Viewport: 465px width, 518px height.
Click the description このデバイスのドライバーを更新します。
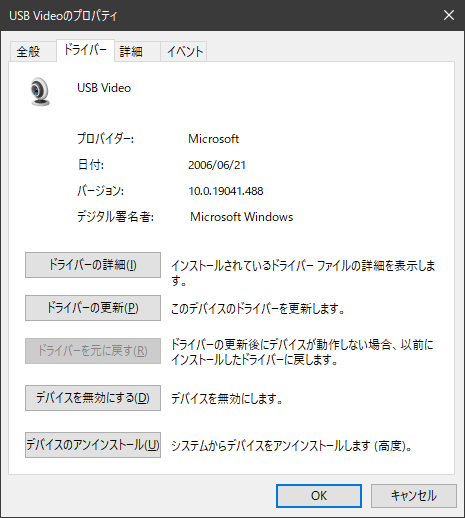coord(258,309)
